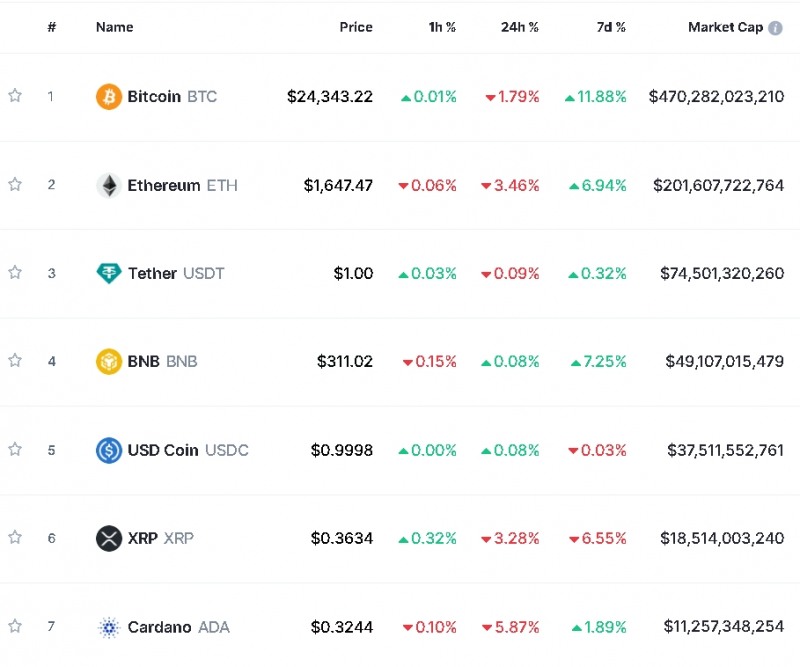Sort by the 1h % column header
The height and width of the screenshot is (667, 800).
tap(442, 27)
